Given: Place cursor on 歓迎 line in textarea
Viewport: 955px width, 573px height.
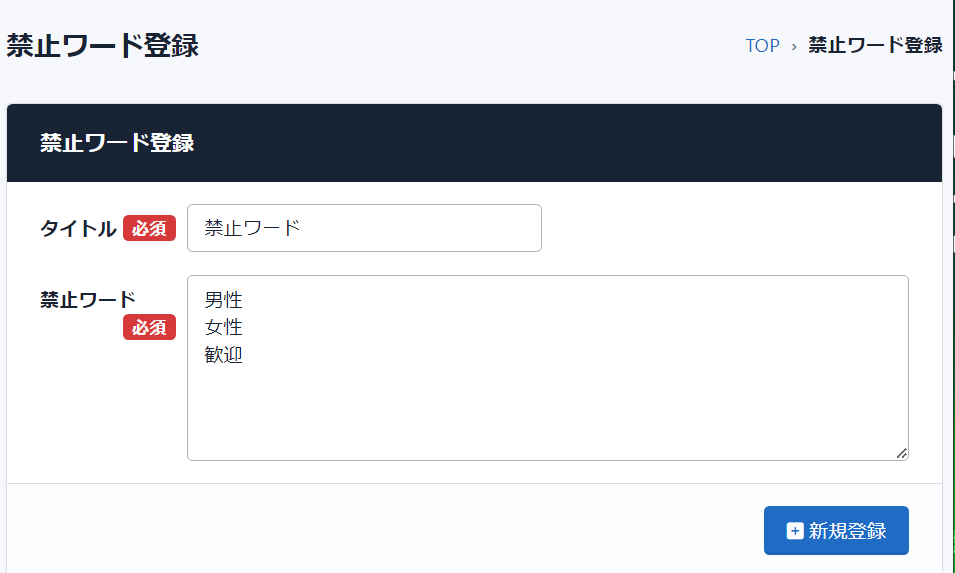Looking at the screenshot, I should [x=224, y=354].
